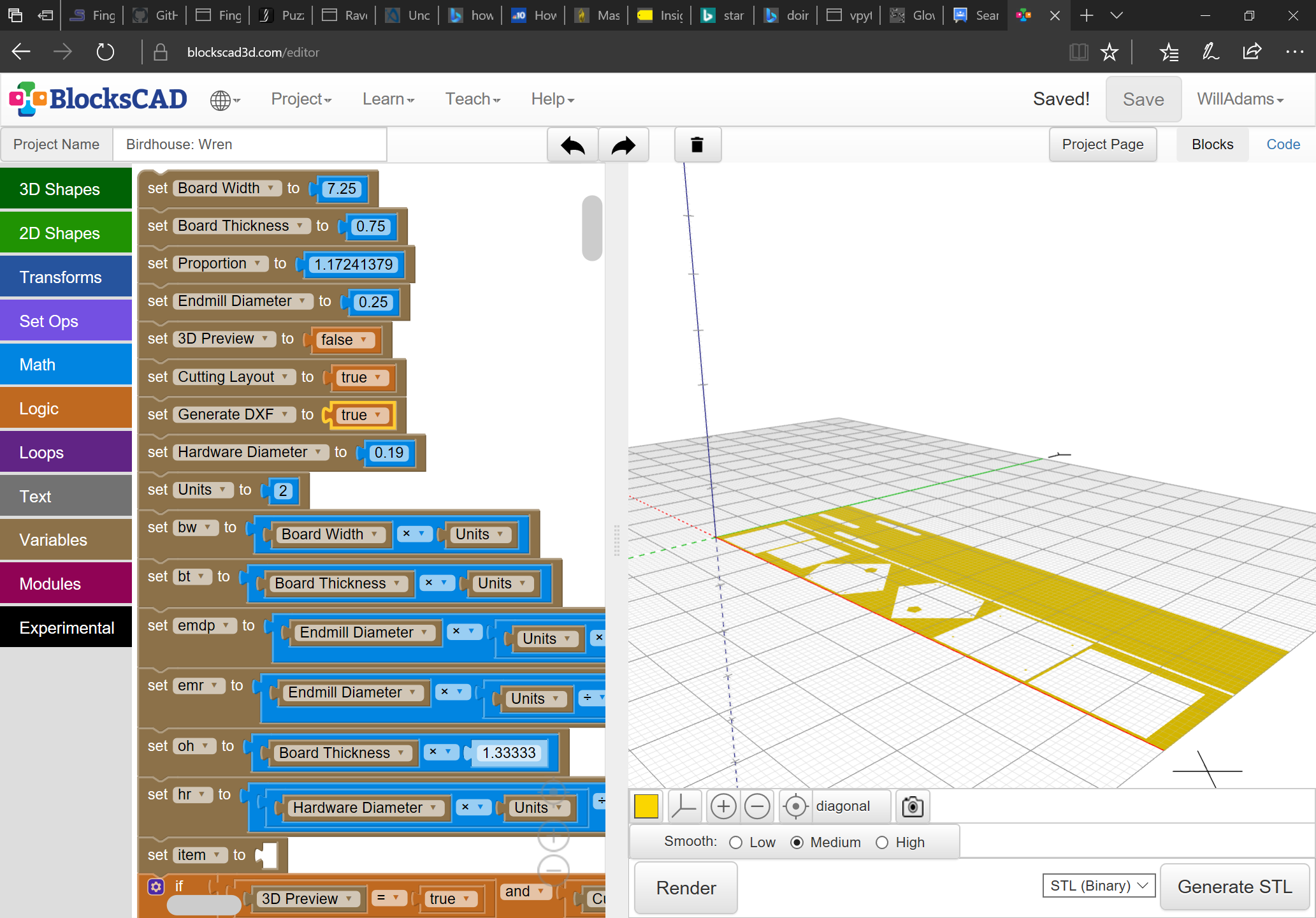Open the Learn menu
The image size is (1316, 918).
pyautogui.click(x=389, y=99)
